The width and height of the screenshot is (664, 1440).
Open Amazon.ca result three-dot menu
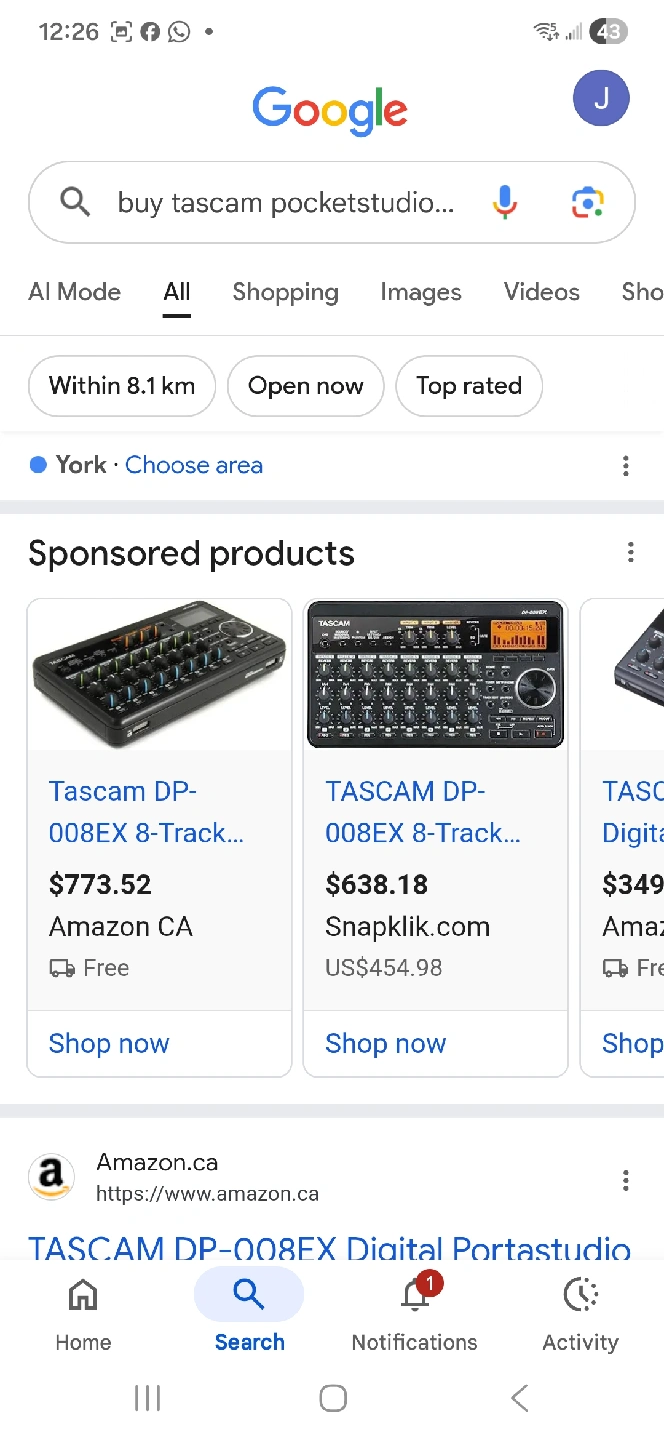tap(626, 1180)
